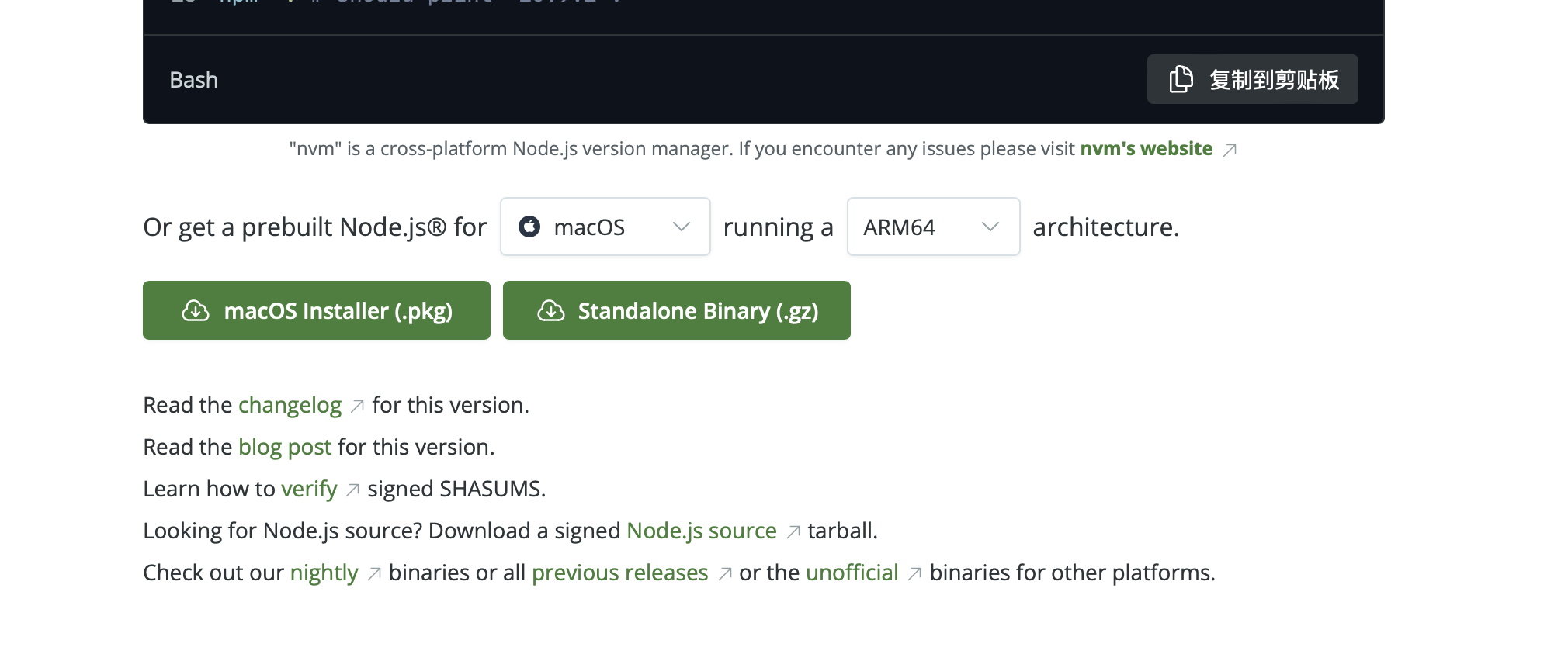Click external arrow icon beside nvm's website
This screenshot has height=647, width=1568.
pos(1230,150)
